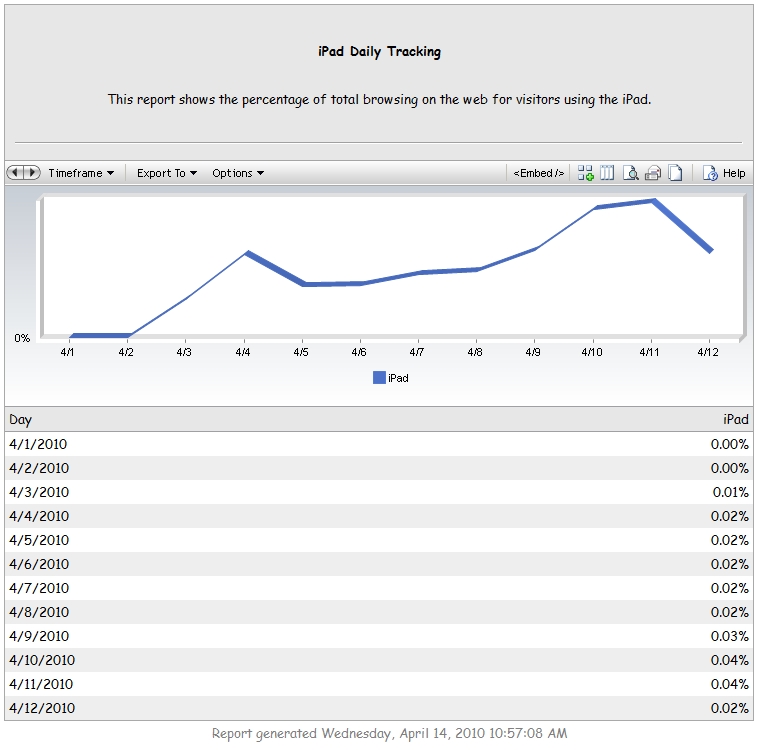Click the Embed code button

[539, 173]
